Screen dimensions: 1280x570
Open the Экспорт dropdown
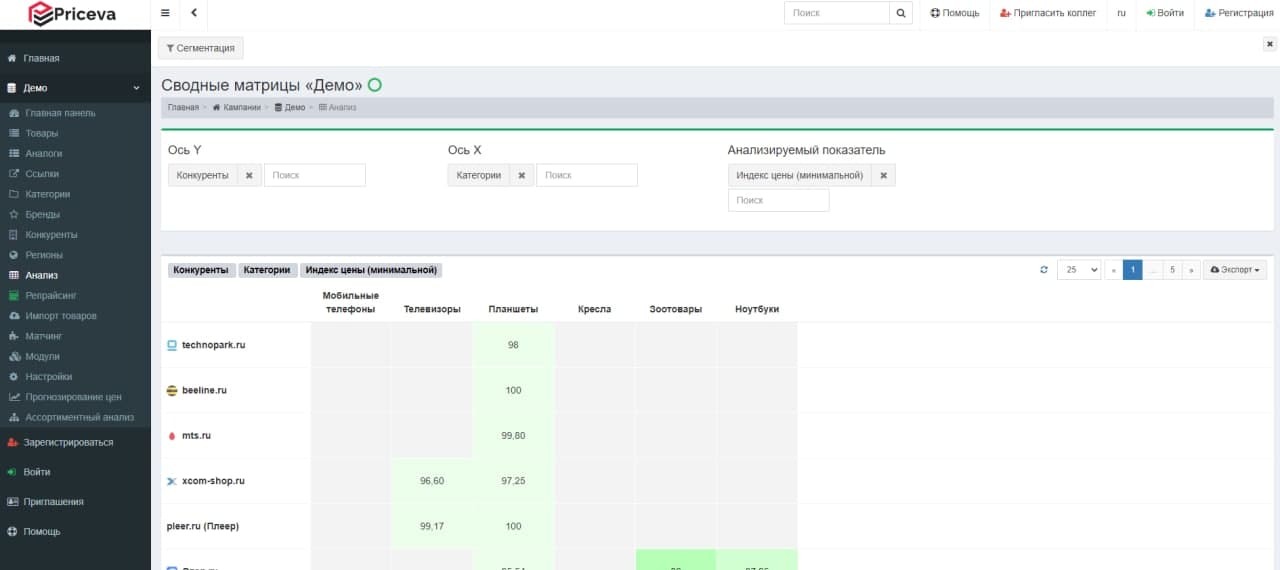click(x=1236, y=270)
